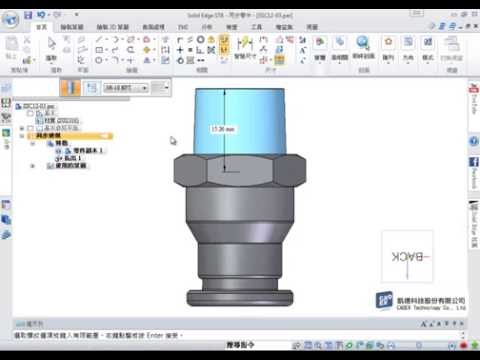Open the grey dropdown at command bar end
This screenshot has width=480, height=360.
[160, 88]
